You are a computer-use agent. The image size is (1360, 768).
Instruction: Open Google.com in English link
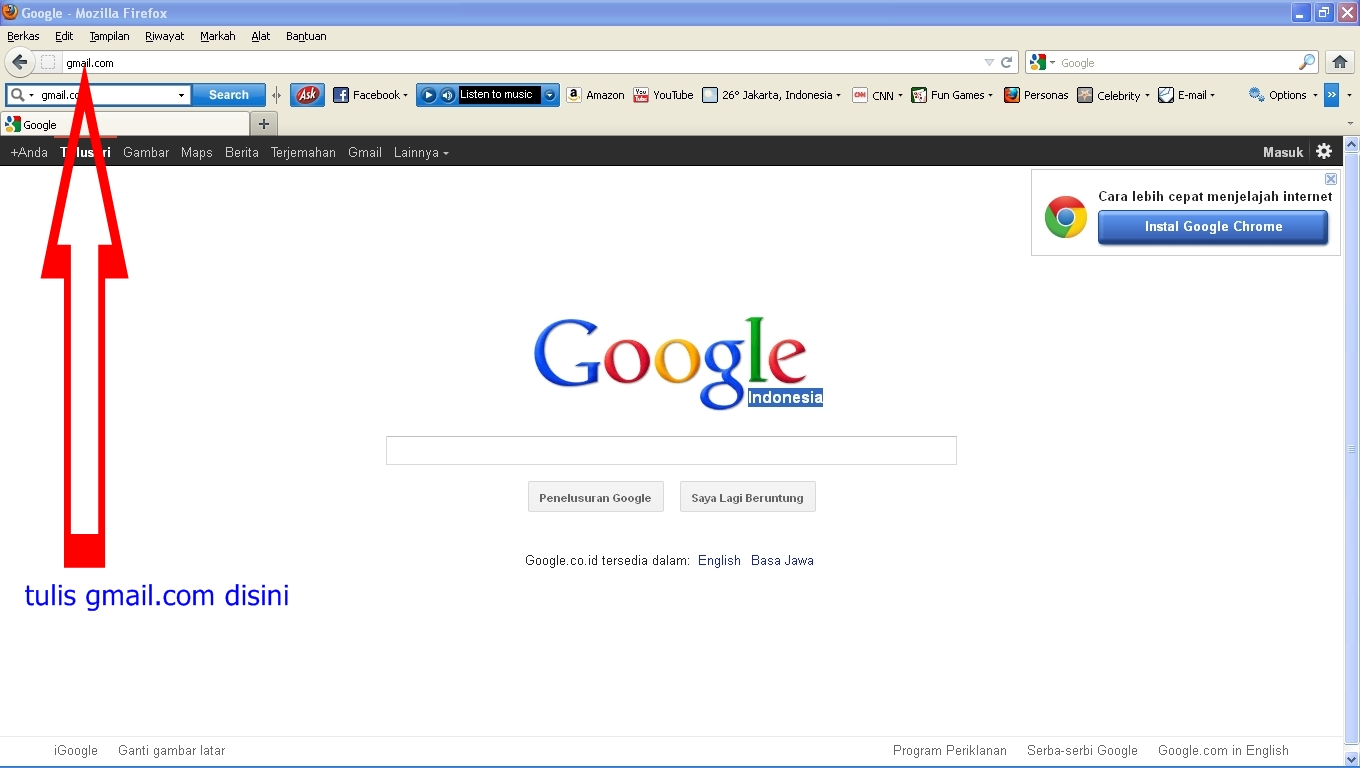coord(1223,750)
